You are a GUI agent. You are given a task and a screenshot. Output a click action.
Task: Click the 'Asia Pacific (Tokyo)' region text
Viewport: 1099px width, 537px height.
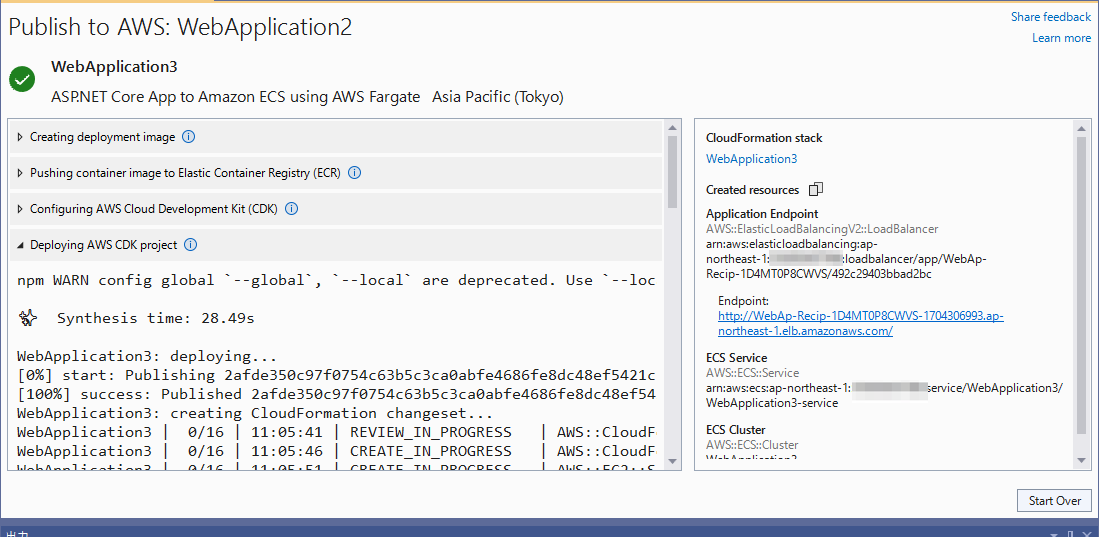click(x=498, y=97)
